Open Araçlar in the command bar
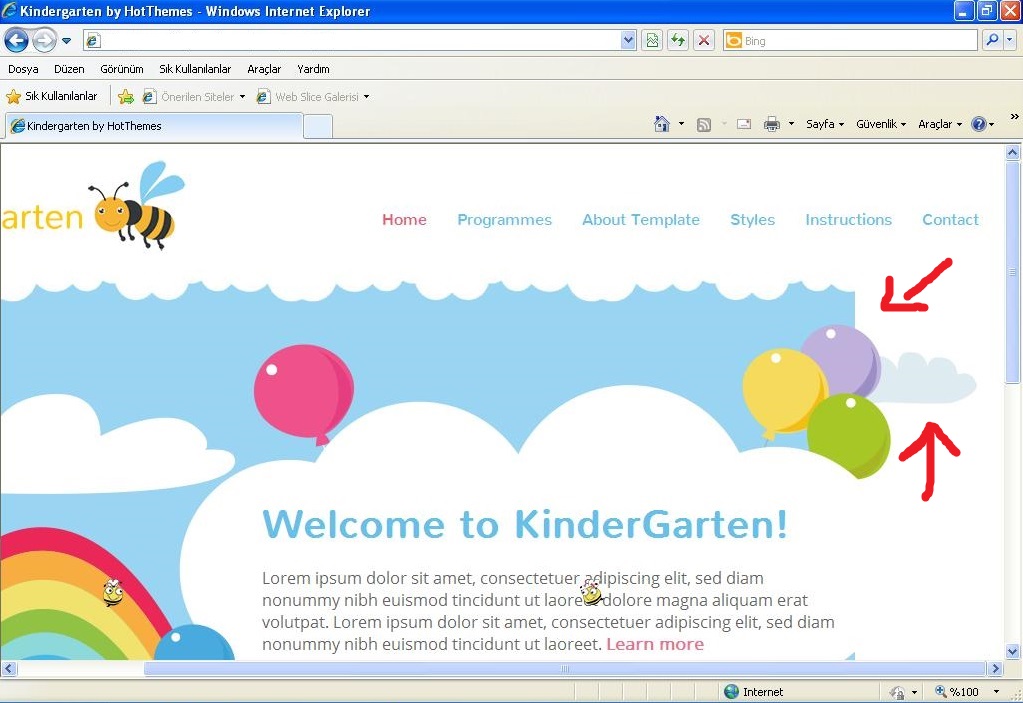 940,124
